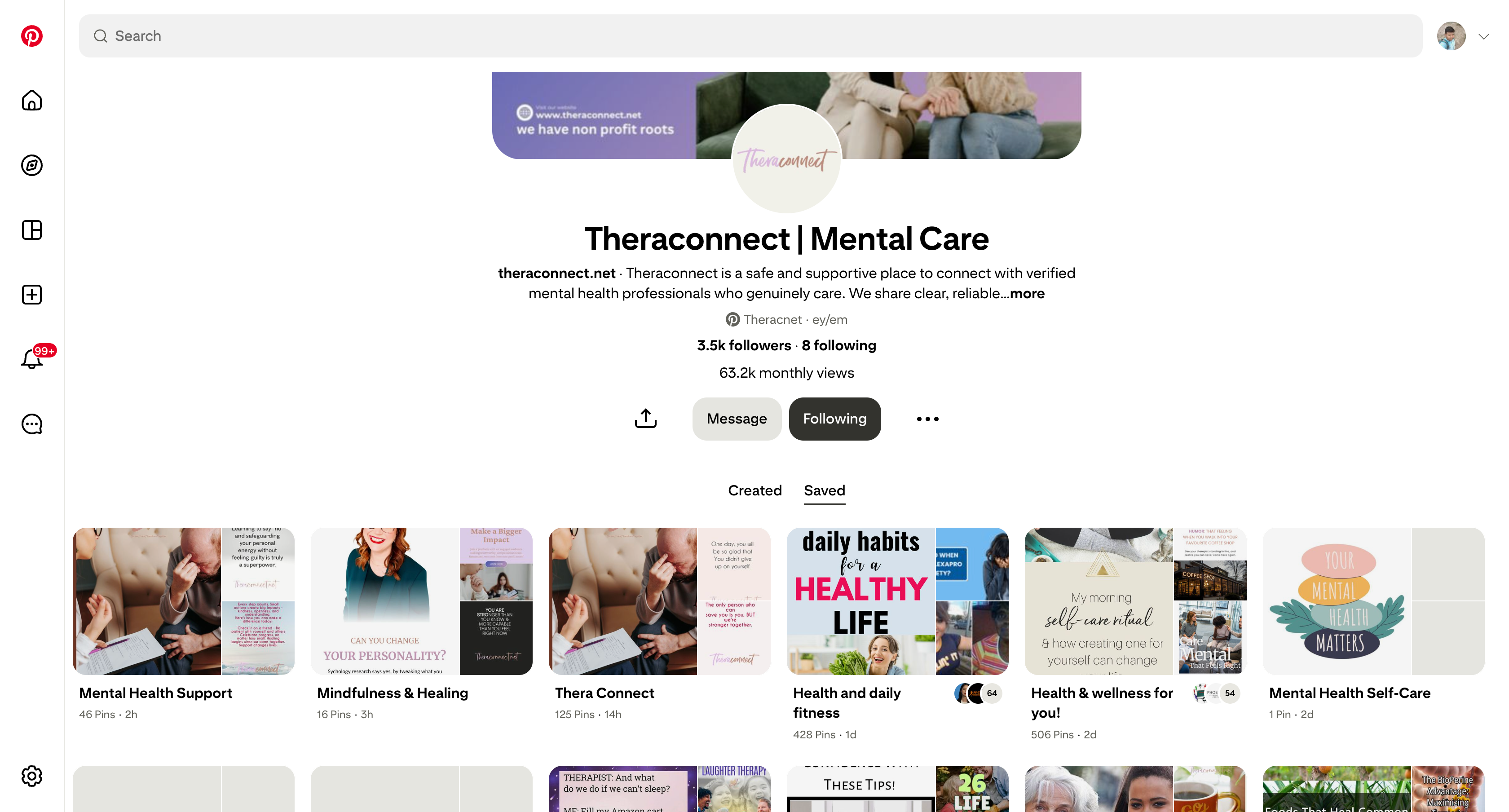Select the Saved tab

824,490
